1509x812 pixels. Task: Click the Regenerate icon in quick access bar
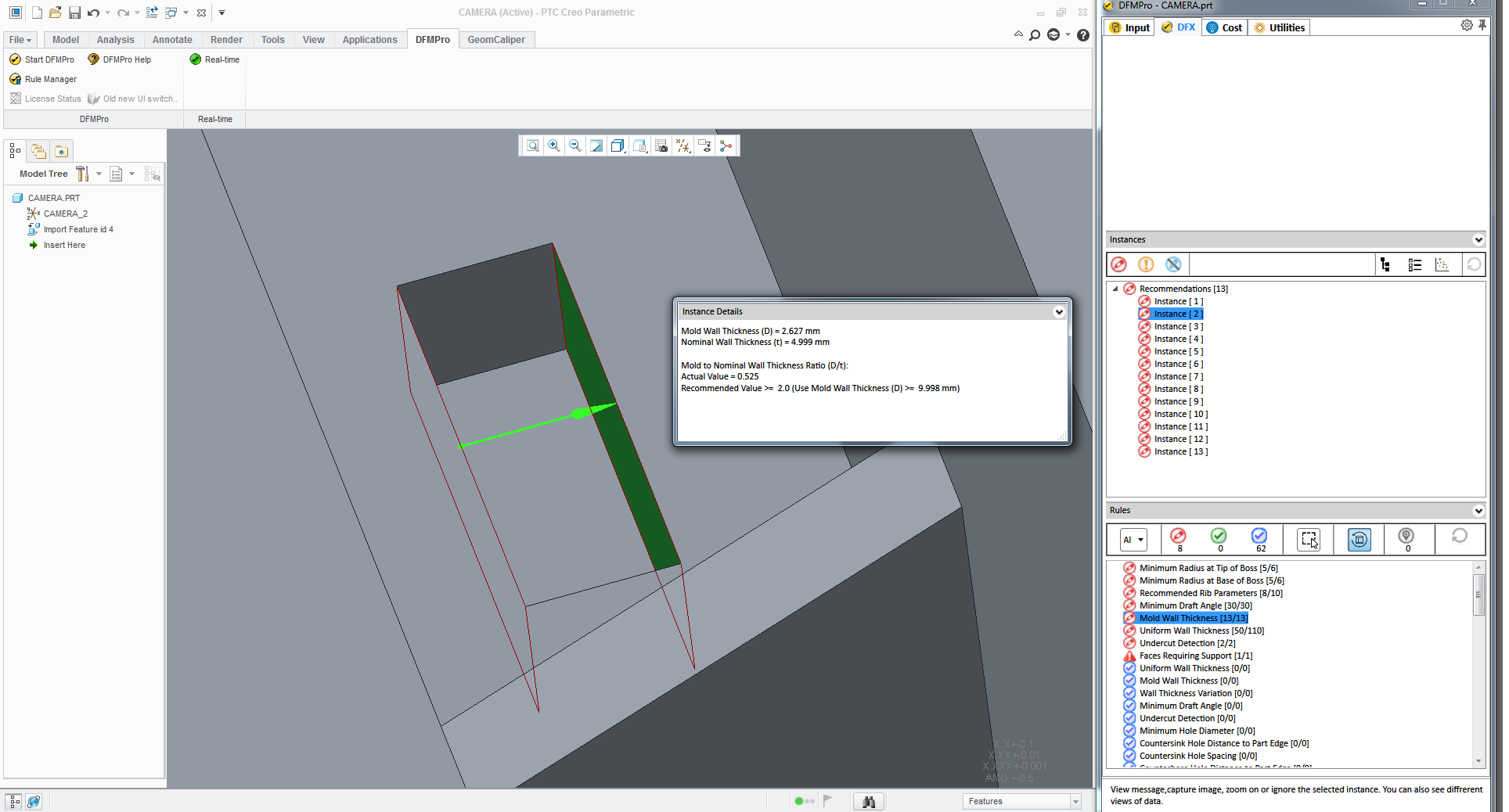[x=152, y=13]
